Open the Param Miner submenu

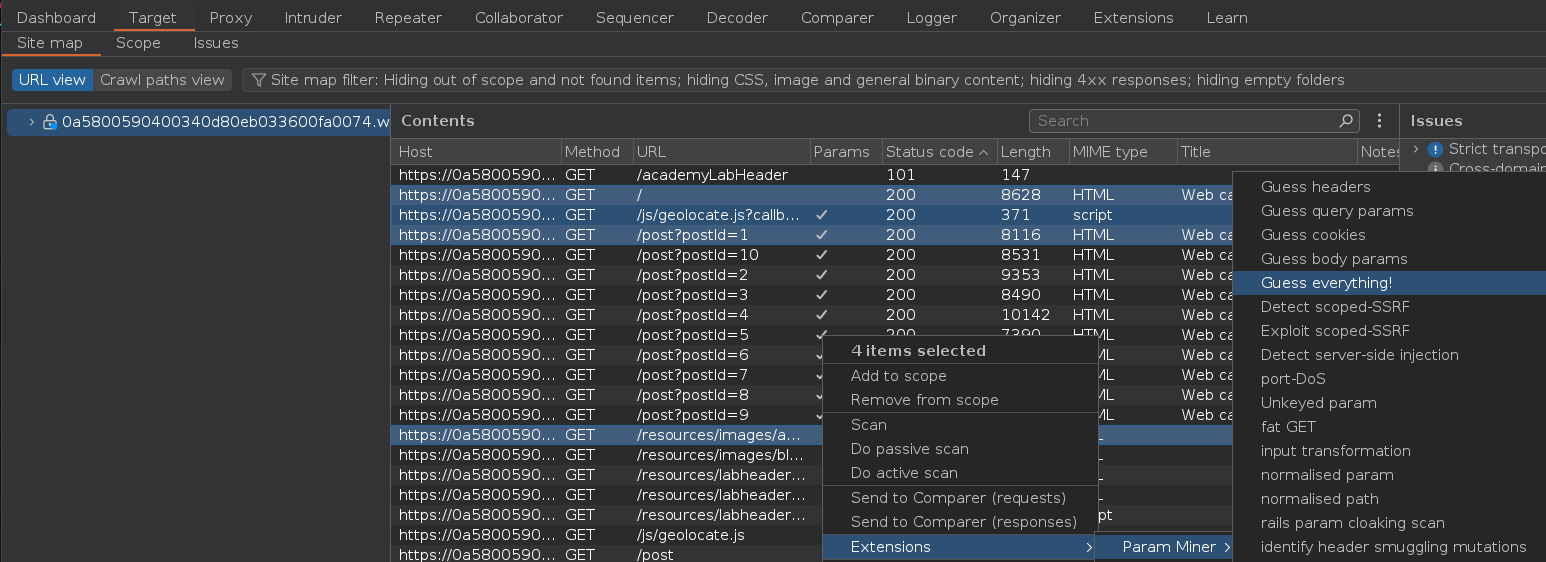pos(1168,547)
